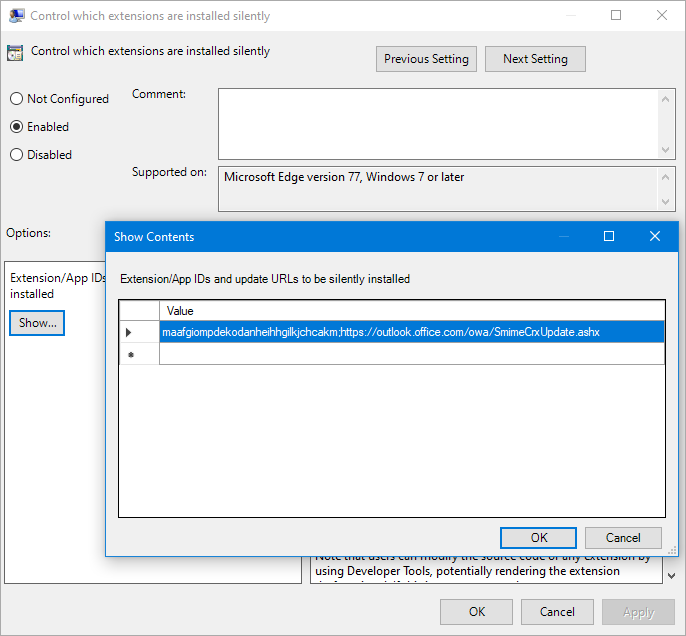Click inside the Comment text box
Image resolution: width=686 pixels, height=636 pixels.
click(x=438, y=124)
